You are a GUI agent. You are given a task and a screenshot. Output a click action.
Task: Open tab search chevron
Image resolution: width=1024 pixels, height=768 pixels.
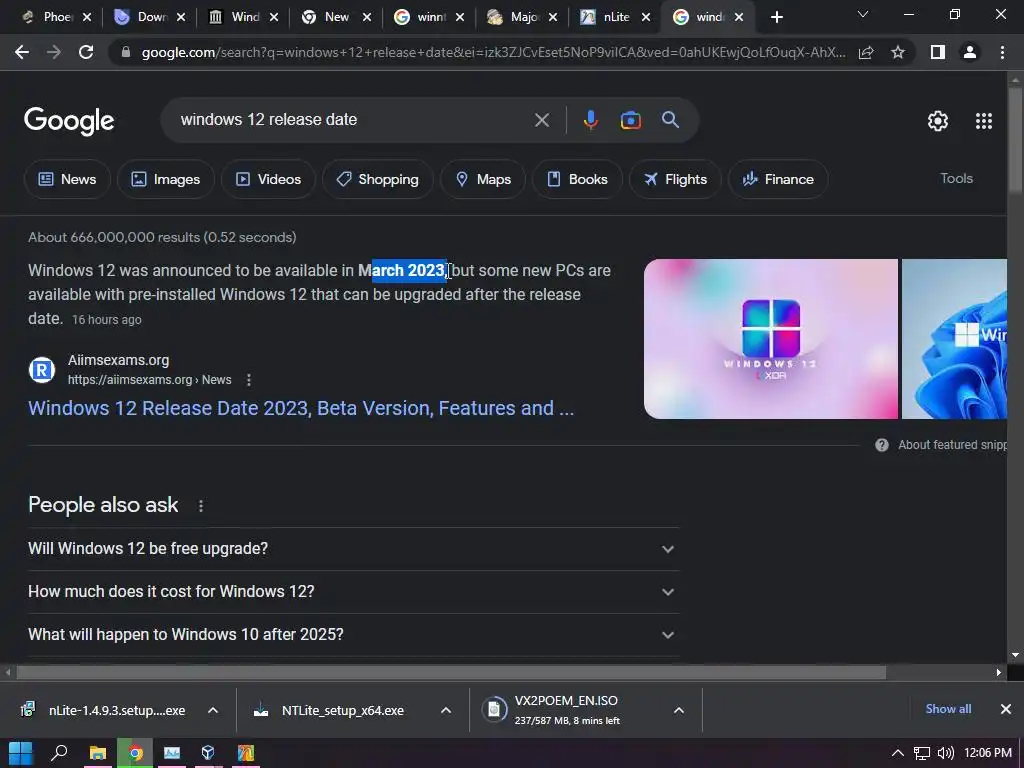coord(863,14)
